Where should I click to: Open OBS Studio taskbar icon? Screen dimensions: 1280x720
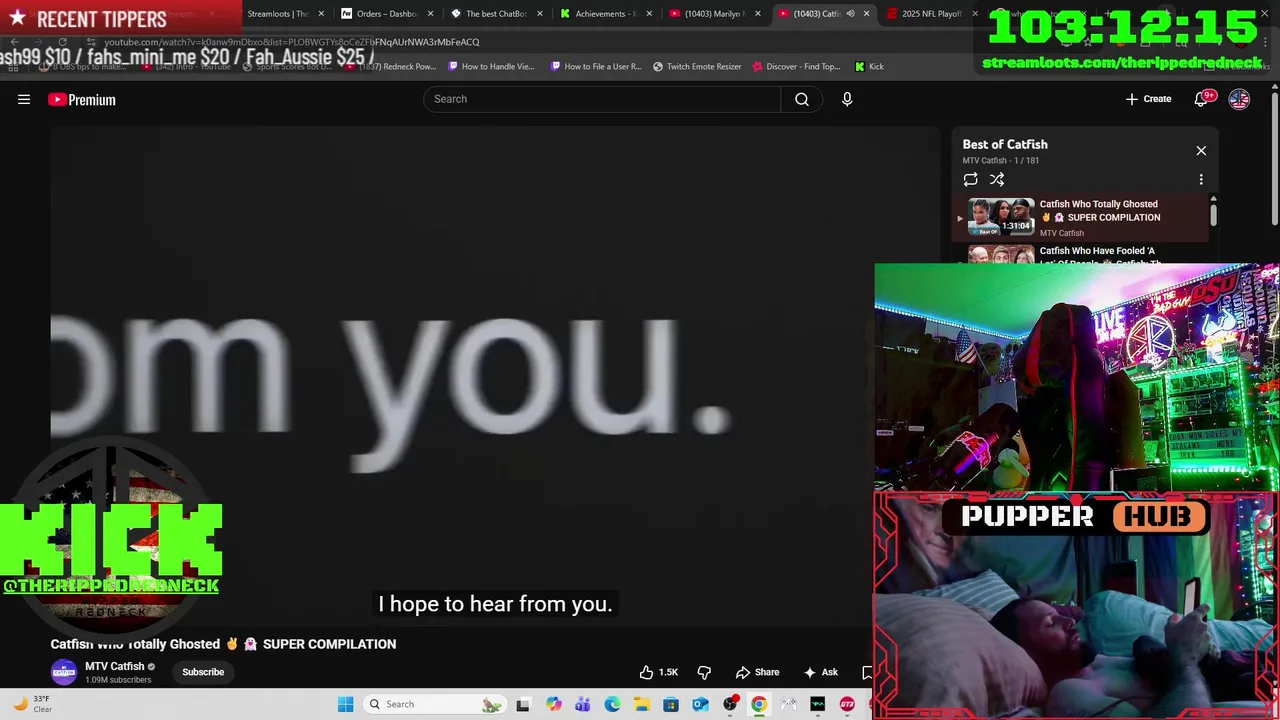pos(730,704)
